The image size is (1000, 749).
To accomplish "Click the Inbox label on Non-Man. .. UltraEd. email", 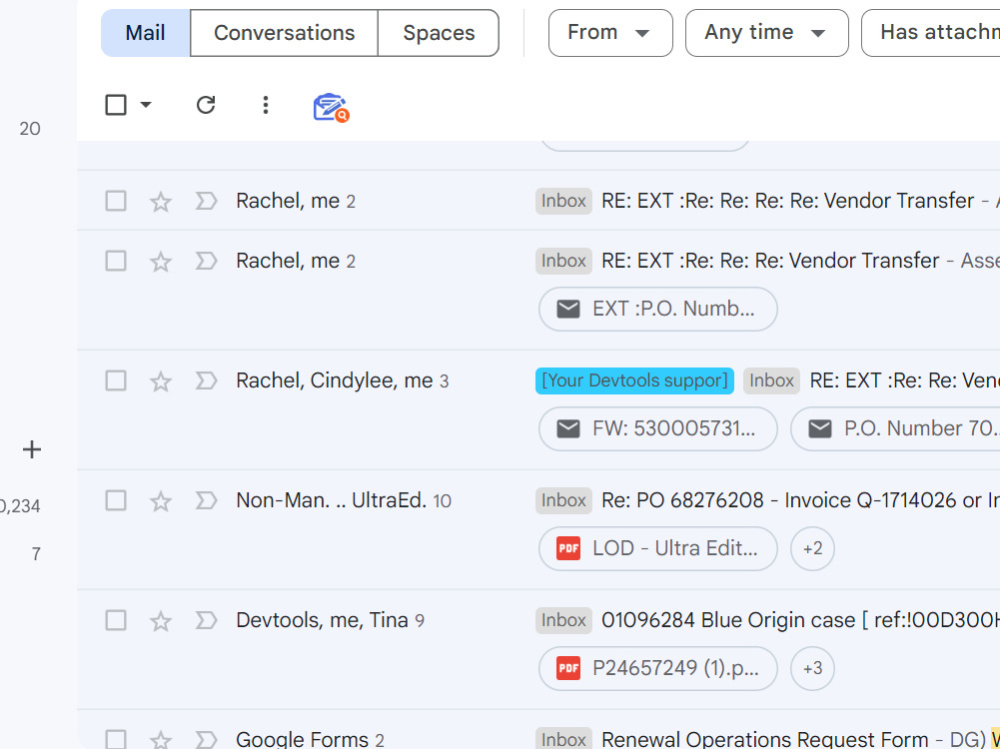I will (x=564, y=501).
